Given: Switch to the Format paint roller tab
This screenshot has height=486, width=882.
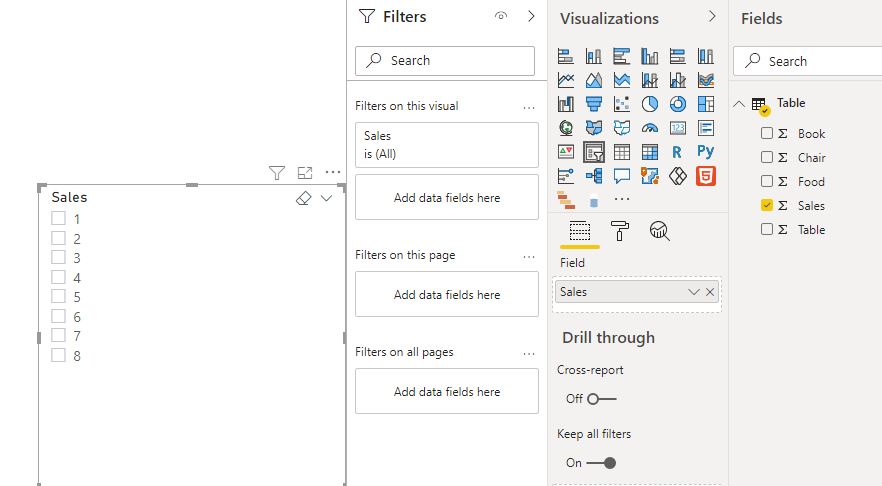Looking at the screenshot, I should tap(619, 231).
